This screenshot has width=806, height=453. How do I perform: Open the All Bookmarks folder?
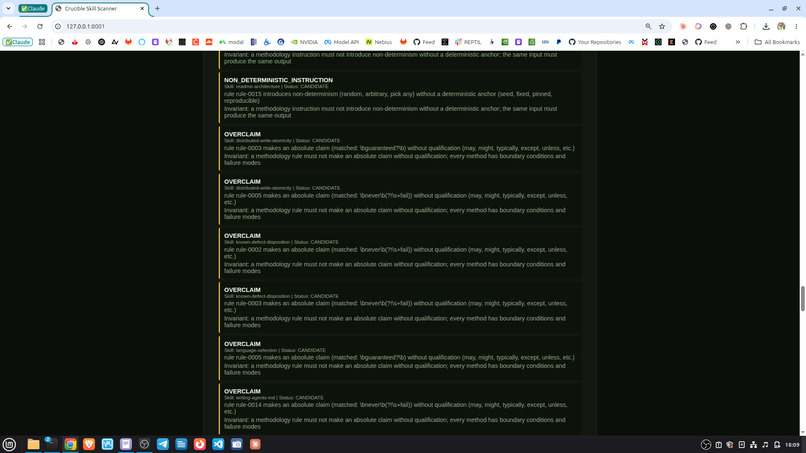point(777,42)
